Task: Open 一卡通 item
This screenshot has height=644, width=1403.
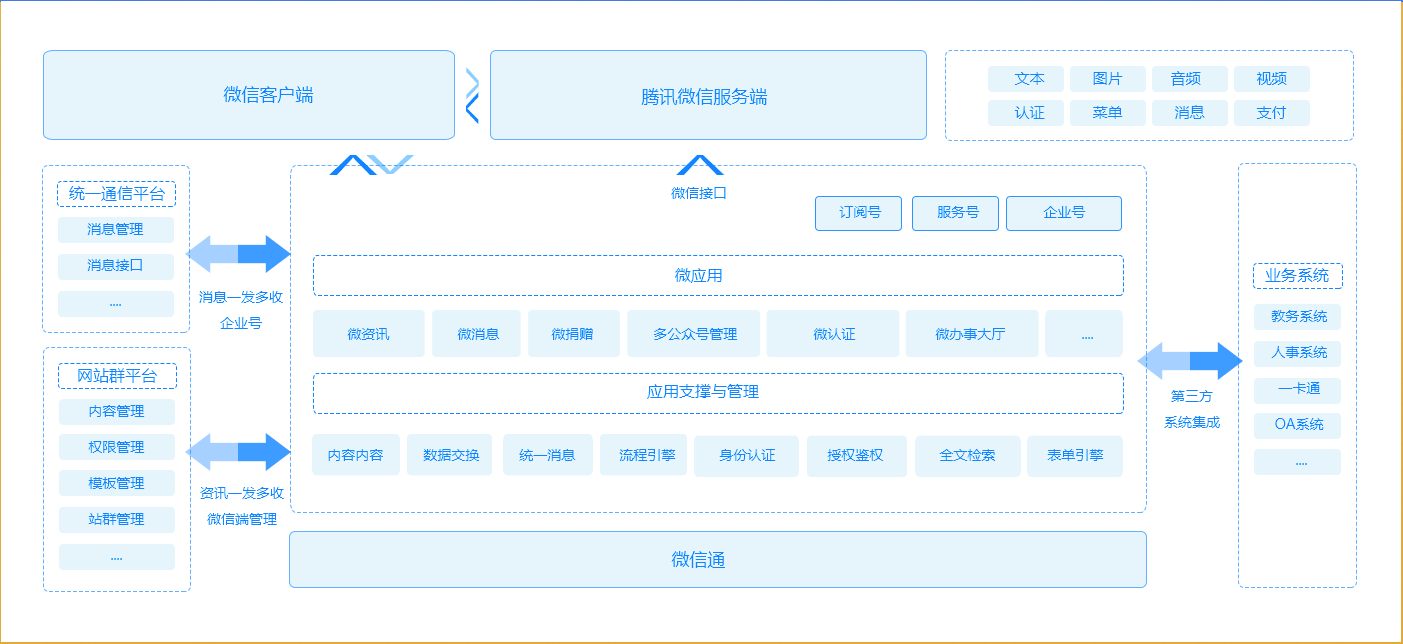Action: pos(1298,389)
